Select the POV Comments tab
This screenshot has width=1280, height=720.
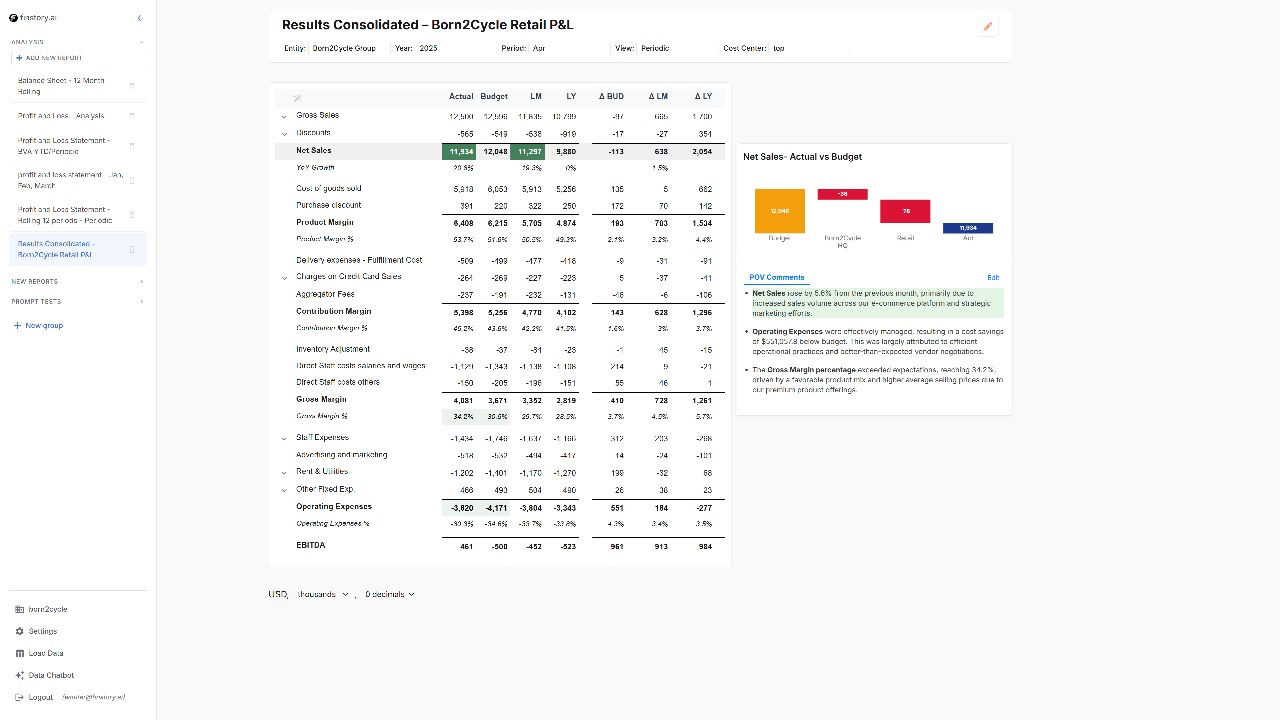(776, 277)
